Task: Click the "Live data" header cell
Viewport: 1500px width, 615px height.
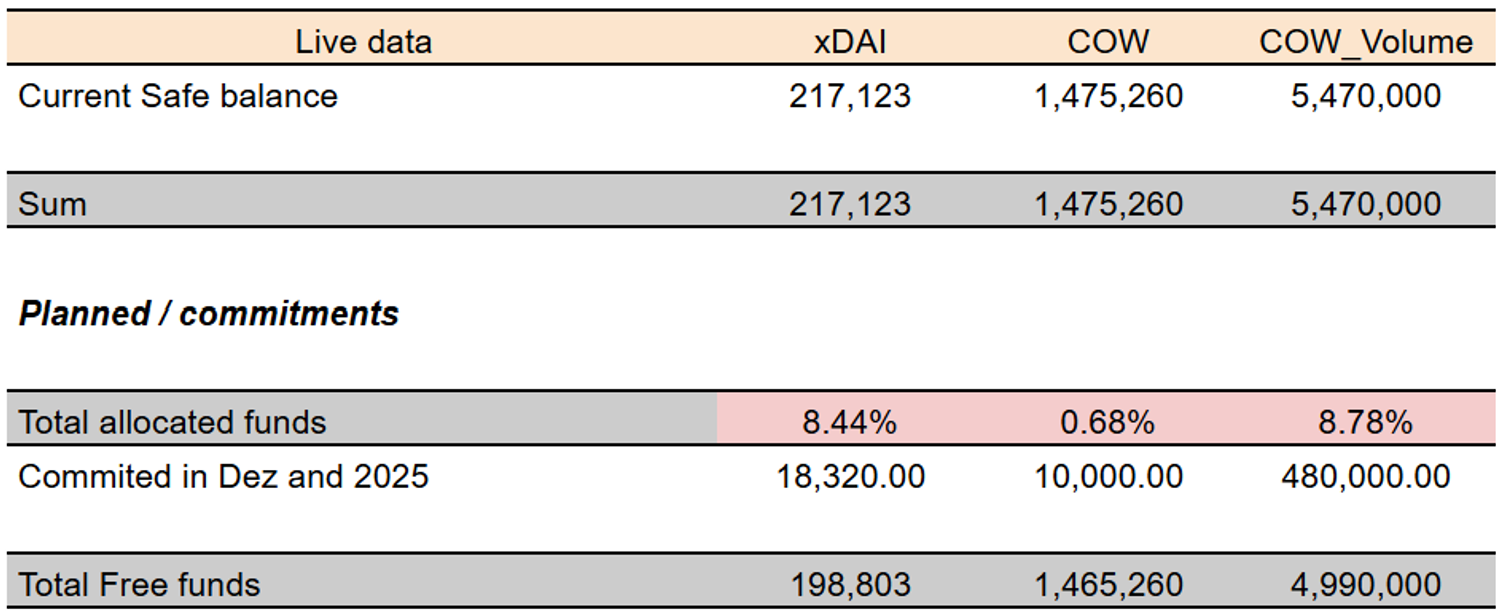Action: (x=363, y=42)
